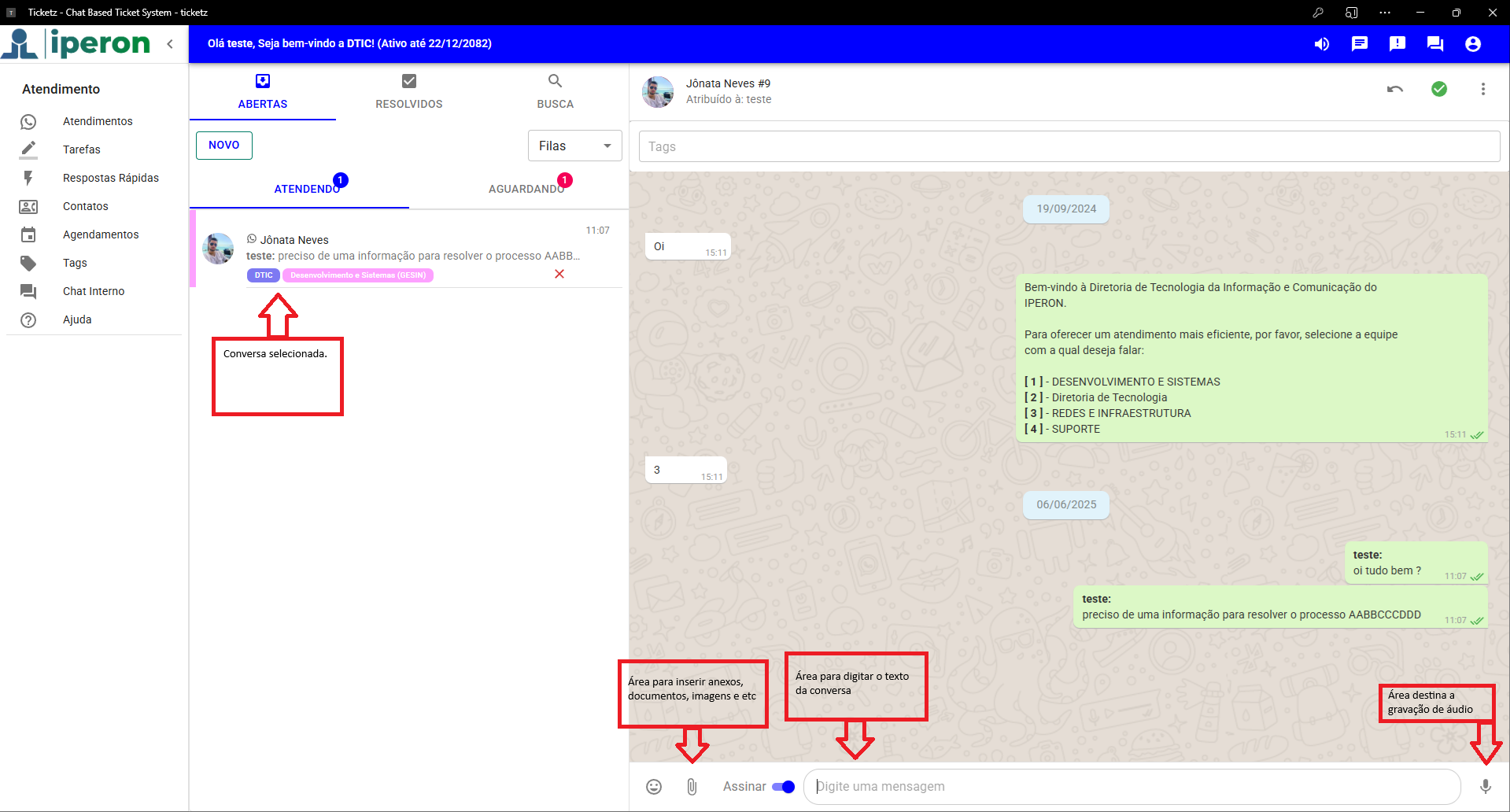Viewport: 1510px width, 812px height.
Task: Open the chat message icon in header
Action: (x=1360, y=44)
